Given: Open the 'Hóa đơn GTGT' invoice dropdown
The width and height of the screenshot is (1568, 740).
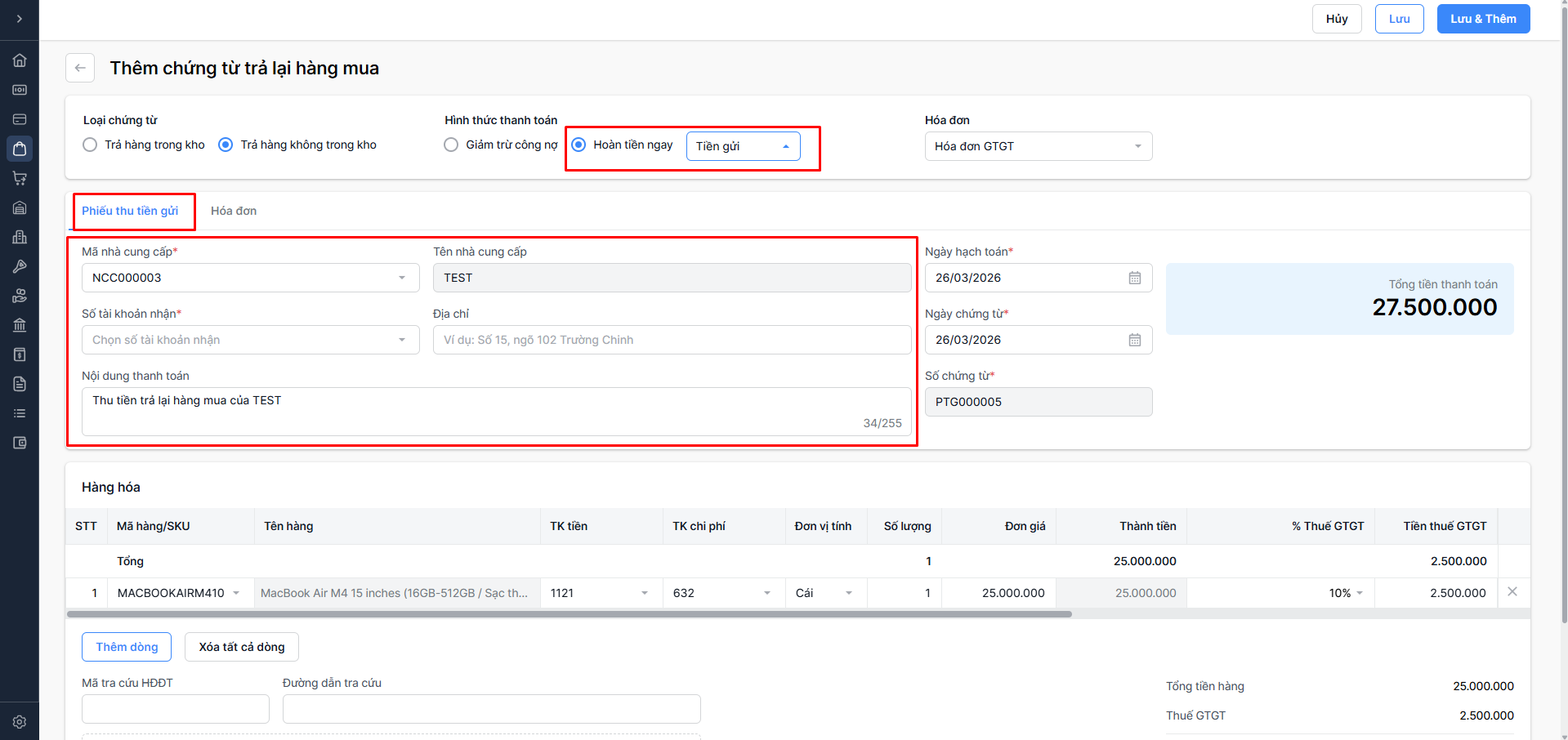Looking at the screenshot, I should pyautogui.click(x=1038, y=146).
